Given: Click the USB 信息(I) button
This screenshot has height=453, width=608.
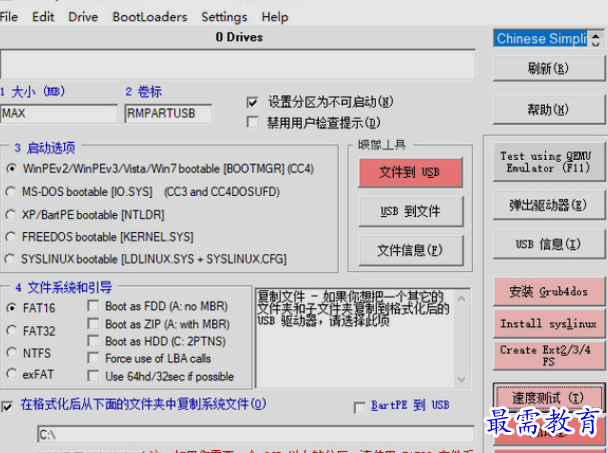Looking at the screenshot, I should point(548,244).
